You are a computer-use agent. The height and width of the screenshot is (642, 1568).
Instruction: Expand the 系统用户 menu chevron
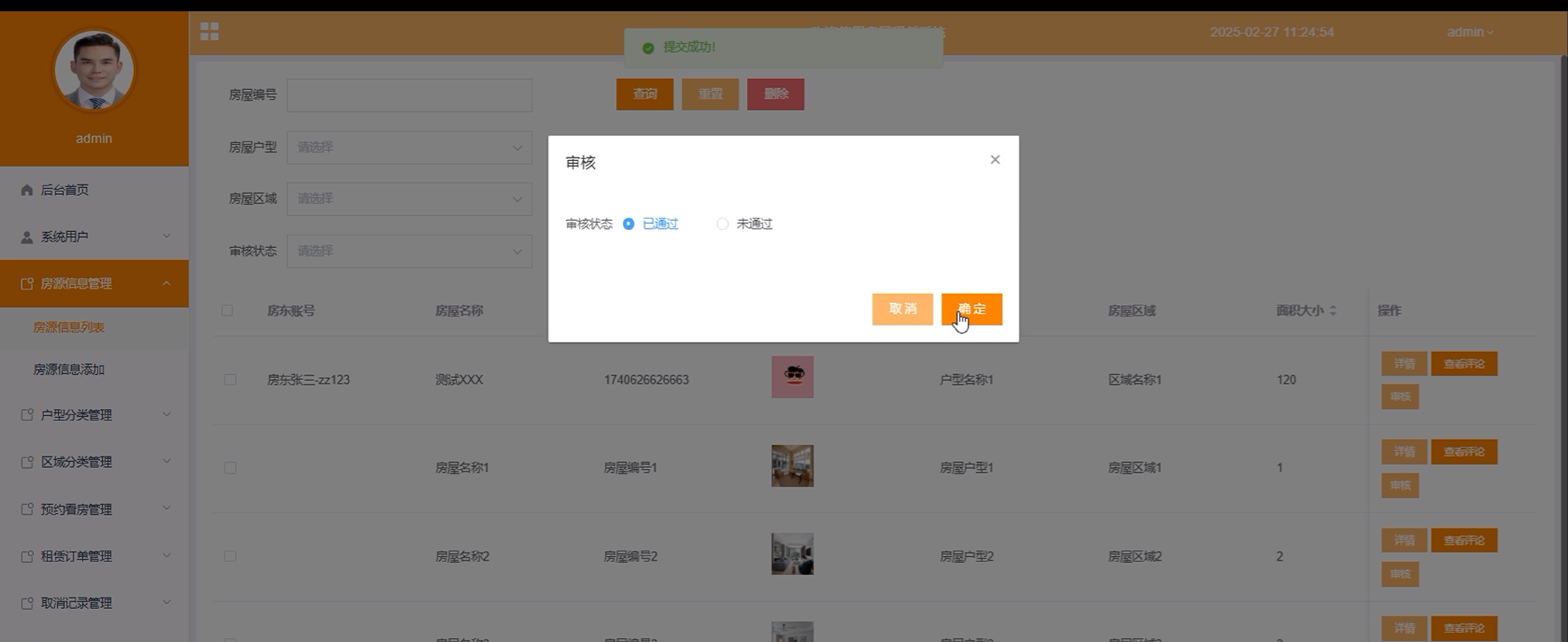click(166, 236)
